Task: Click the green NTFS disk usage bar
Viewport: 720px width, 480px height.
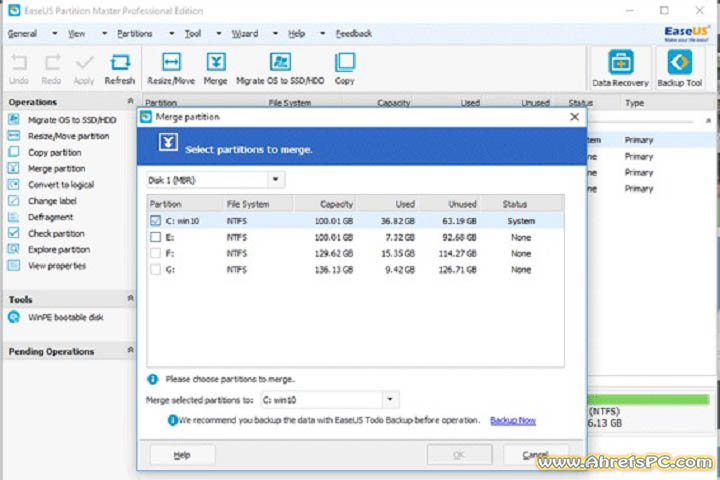Action: pos(649,399)
